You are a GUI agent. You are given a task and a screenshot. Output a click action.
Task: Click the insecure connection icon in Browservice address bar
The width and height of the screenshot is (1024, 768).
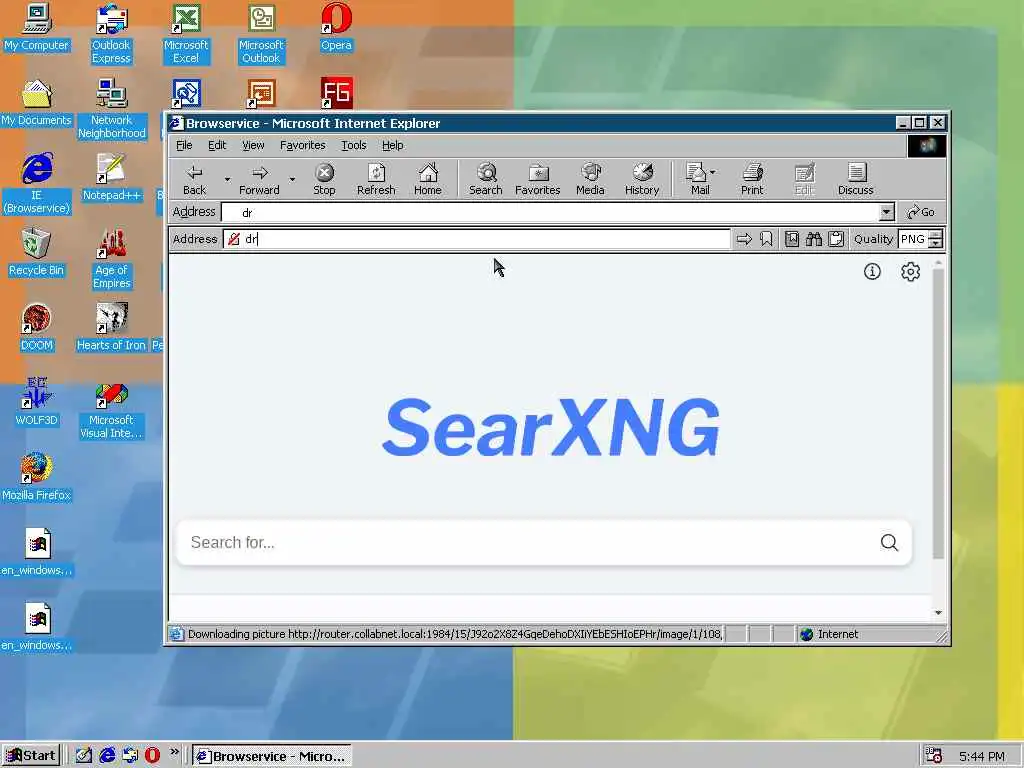[x=233, y=239]
